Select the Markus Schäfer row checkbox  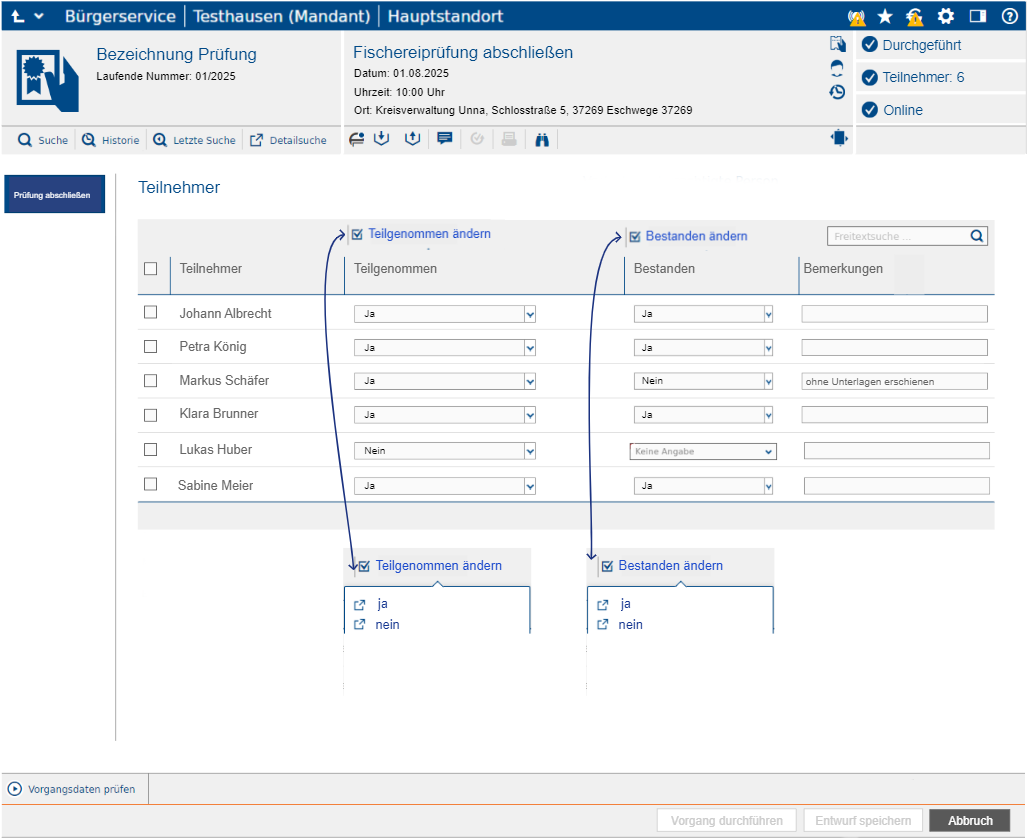click(151, 381)
